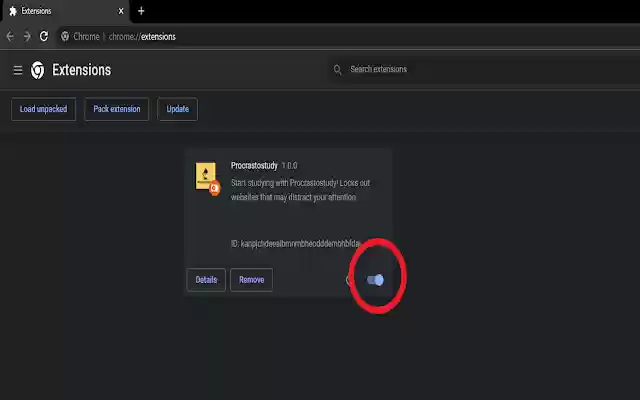The image size is (640, 400).
Task: Click the 'Start studying with Proctastostudy' description
Action: 300,190
